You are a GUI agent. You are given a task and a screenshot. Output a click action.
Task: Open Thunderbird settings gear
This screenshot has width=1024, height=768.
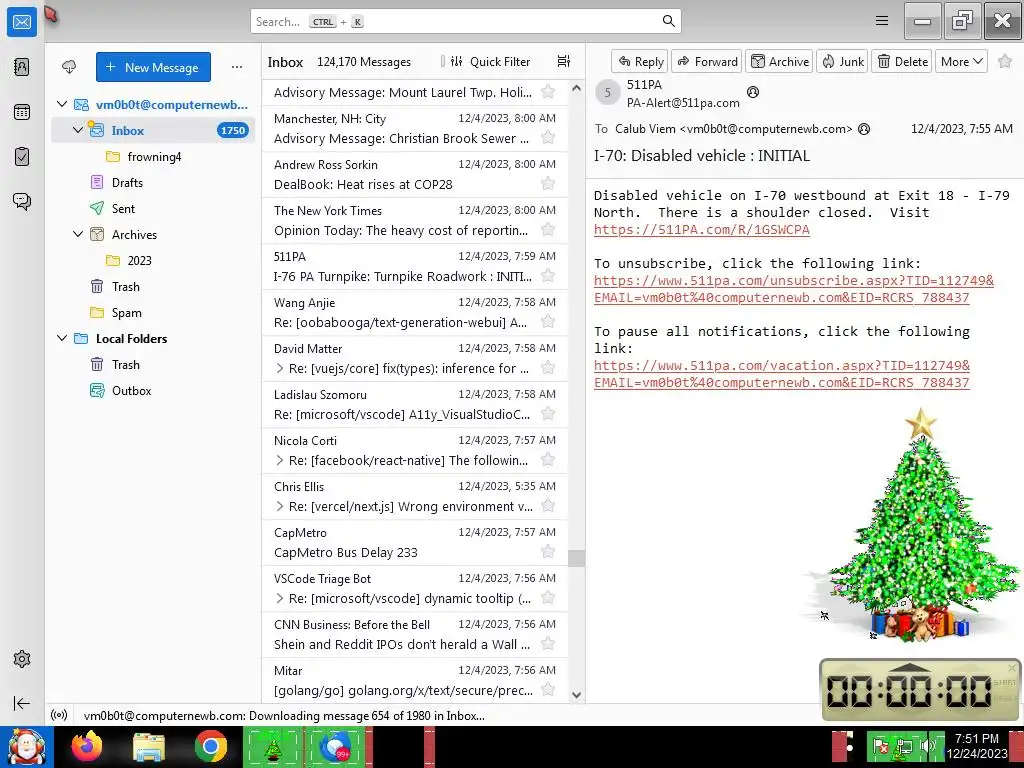(22, 659)
